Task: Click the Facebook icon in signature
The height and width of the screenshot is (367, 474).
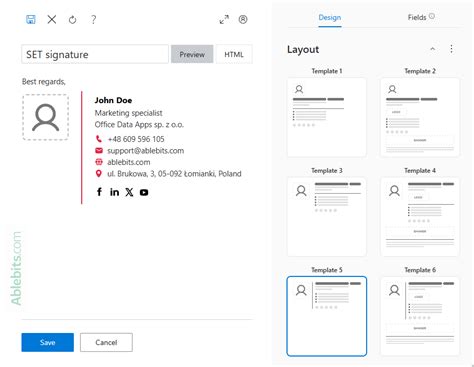Action: click(99, 192)
